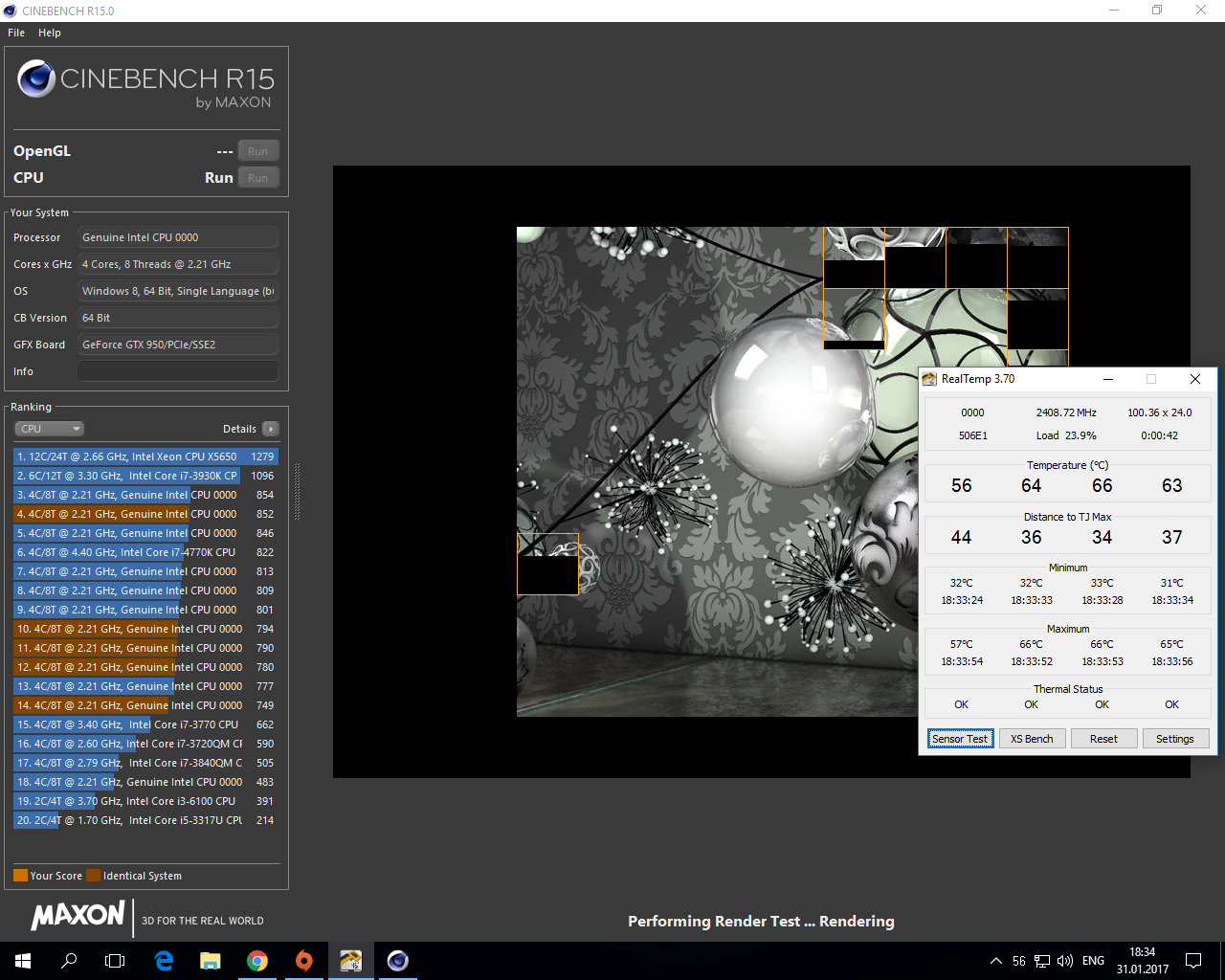
Task: Open the Action Center notifications icon
Action: (1193, 961)
